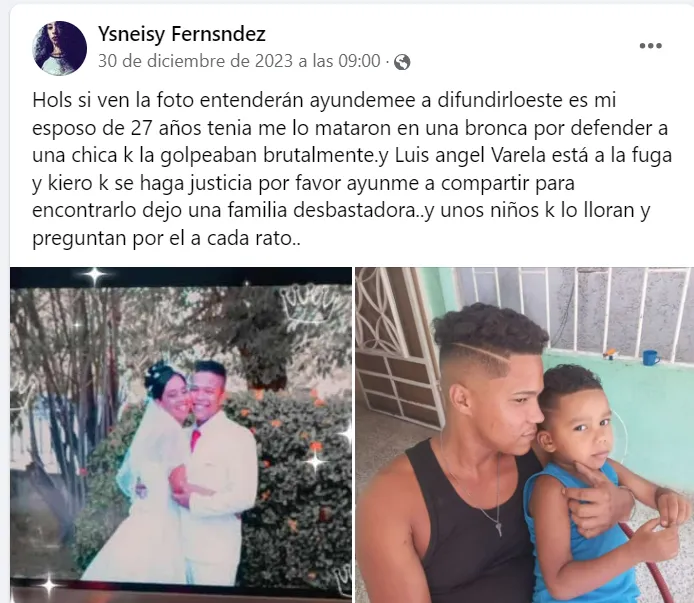
Task: Click the blue mug in the right photo
Action: pos(651,357)
